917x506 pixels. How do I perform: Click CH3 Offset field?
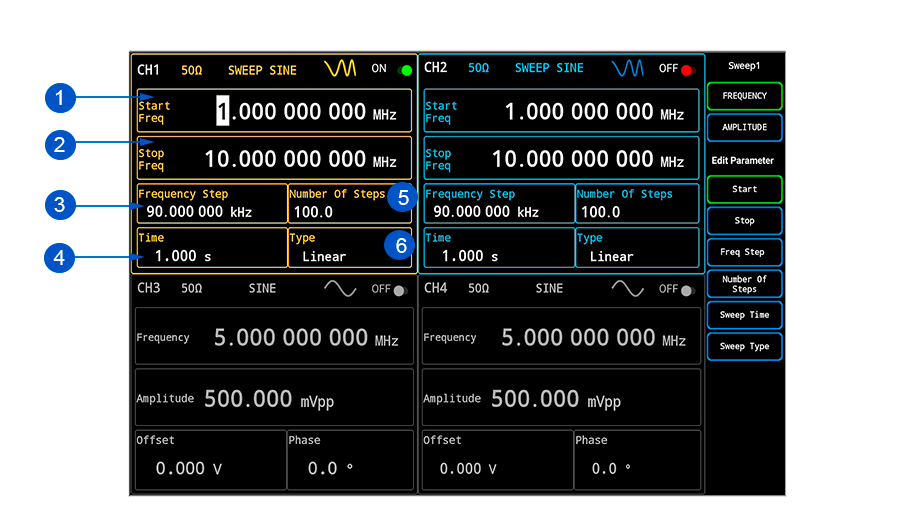click(x=211, y=460)
